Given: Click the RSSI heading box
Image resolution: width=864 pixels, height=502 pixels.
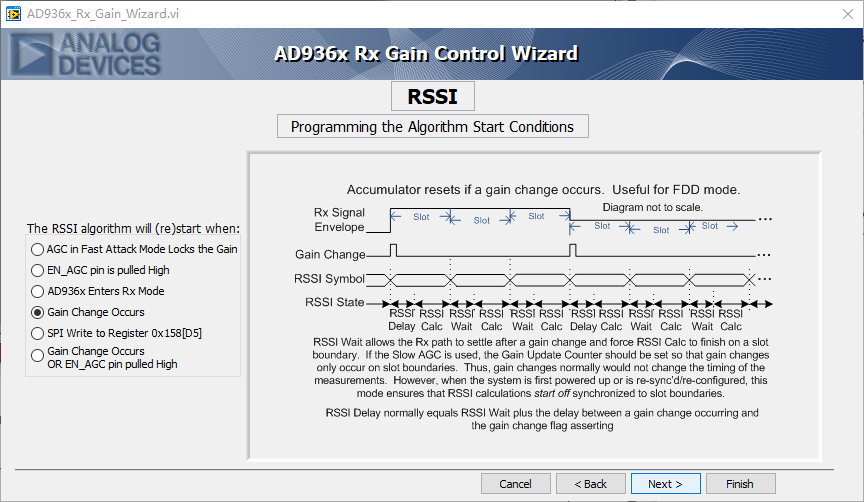Looking at the screenshot, I should click(433, 96).
